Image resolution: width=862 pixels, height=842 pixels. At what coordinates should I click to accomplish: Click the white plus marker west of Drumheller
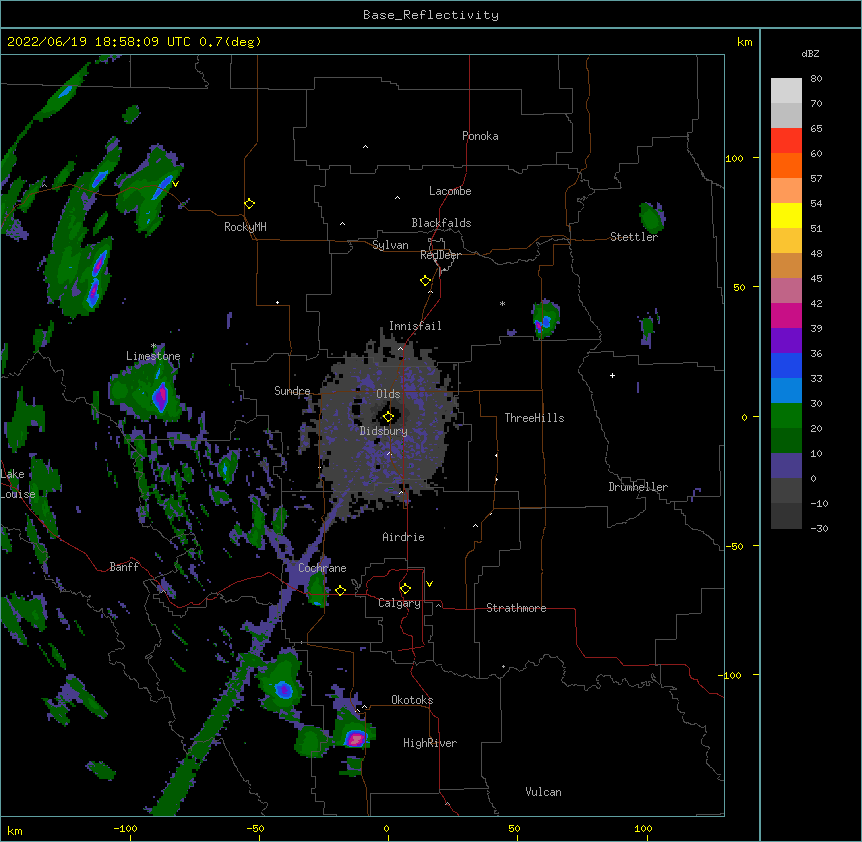pos(612,375)
